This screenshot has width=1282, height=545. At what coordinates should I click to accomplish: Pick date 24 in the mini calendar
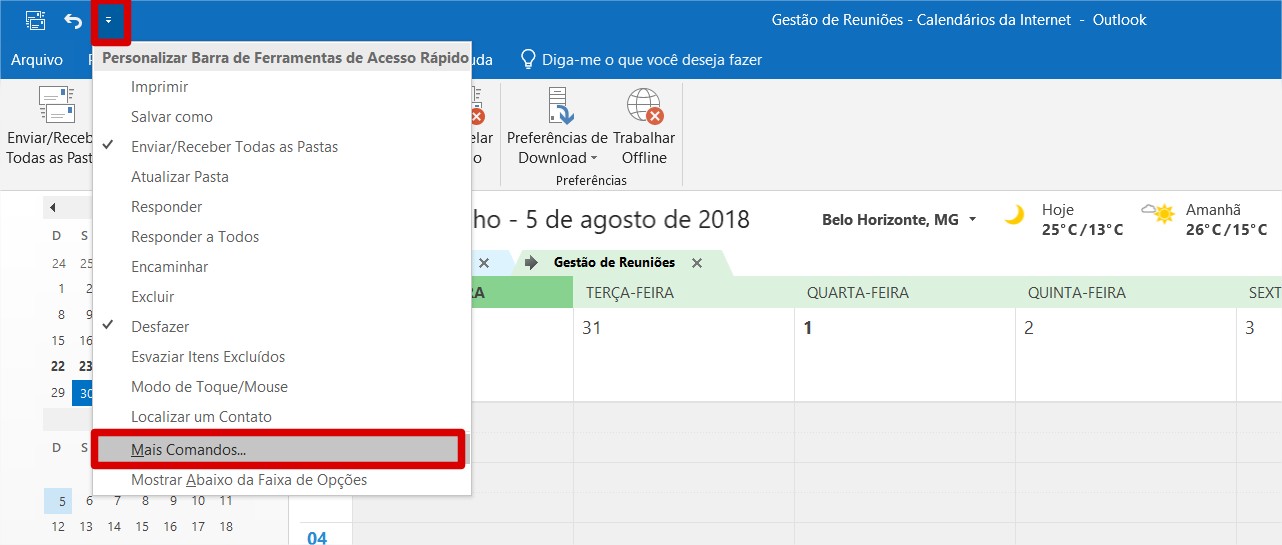click(58, 263)
